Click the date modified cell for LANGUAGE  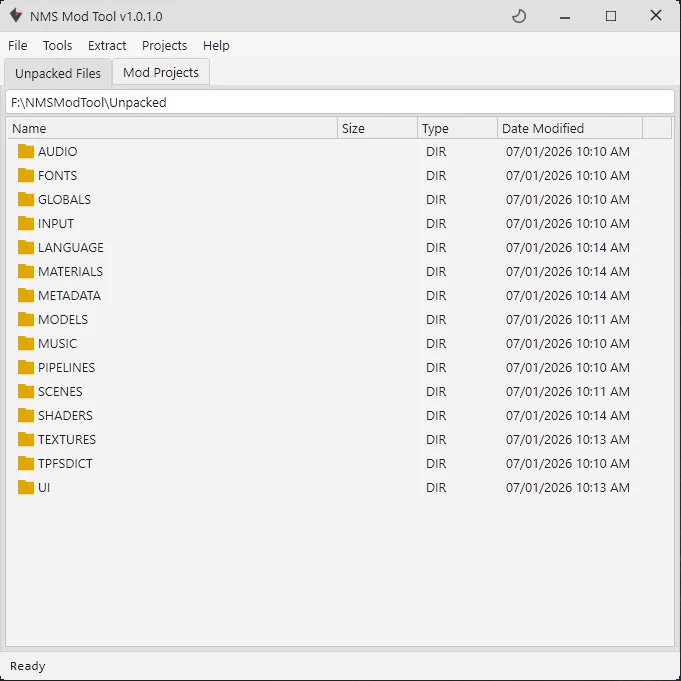(568, 247)
